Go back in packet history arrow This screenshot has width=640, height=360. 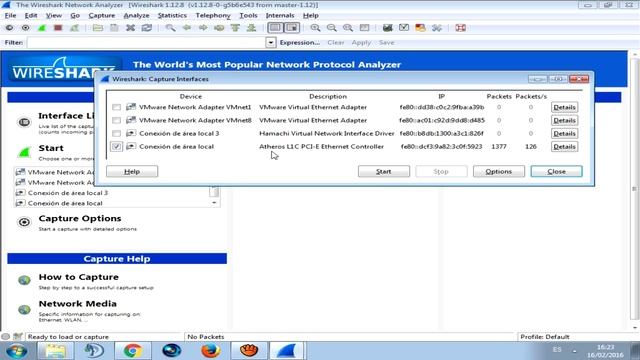[187, 28]
